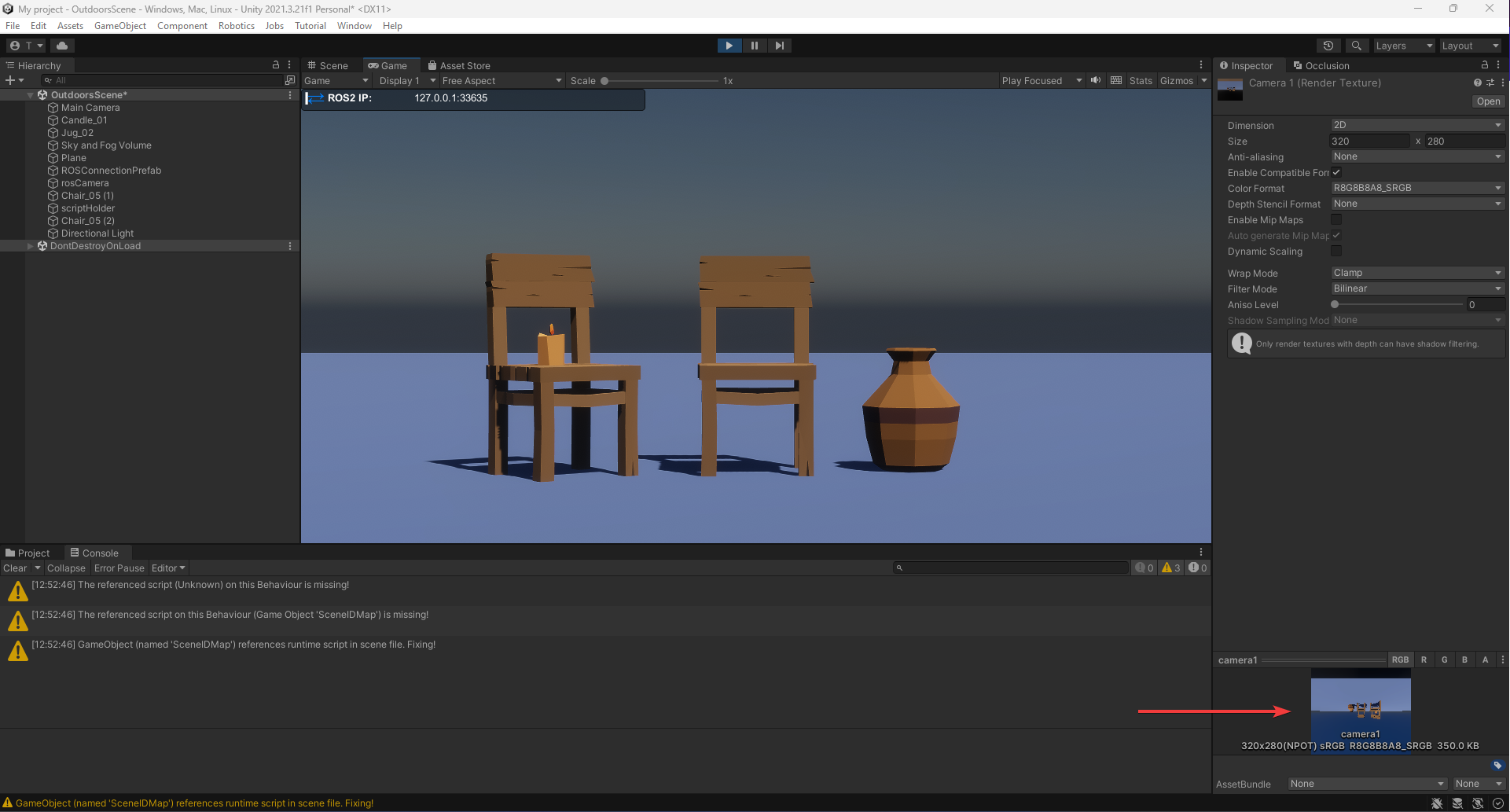Viewport: 1510px width, 812px height.
Task: Open Render Texture component context menu
Action: click(x=1503, y=83)
